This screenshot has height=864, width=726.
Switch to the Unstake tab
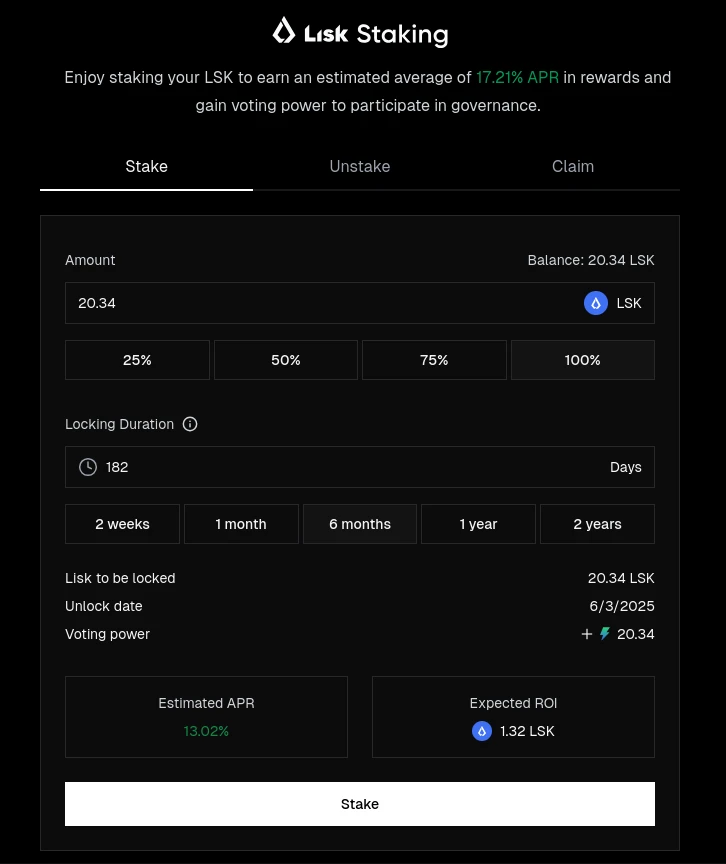point(360,166)
